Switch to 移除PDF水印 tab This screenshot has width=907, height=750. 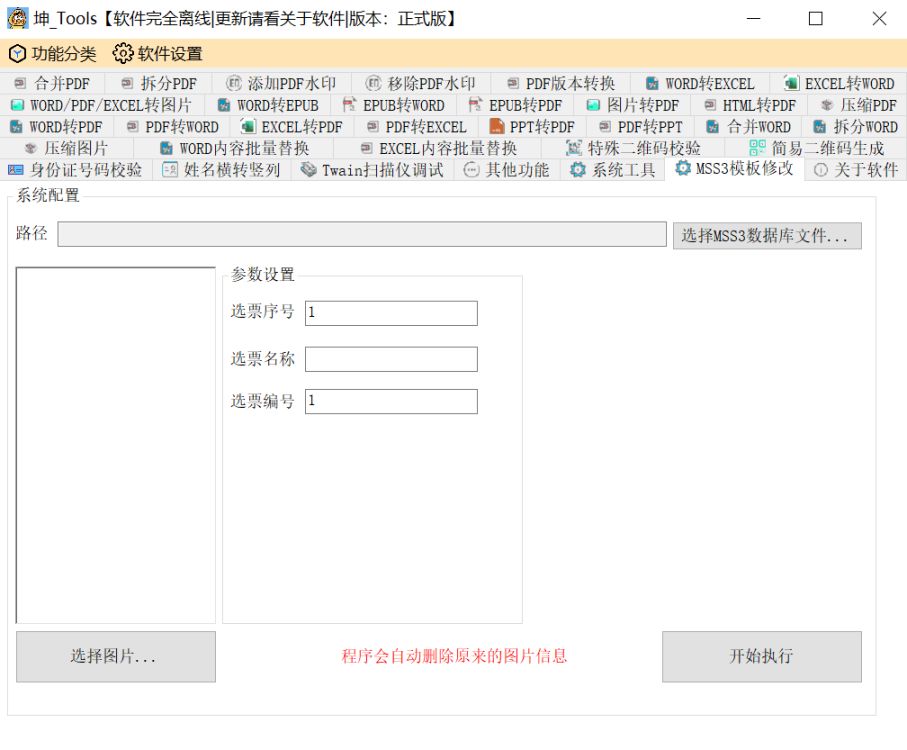[x=421, y=83]
